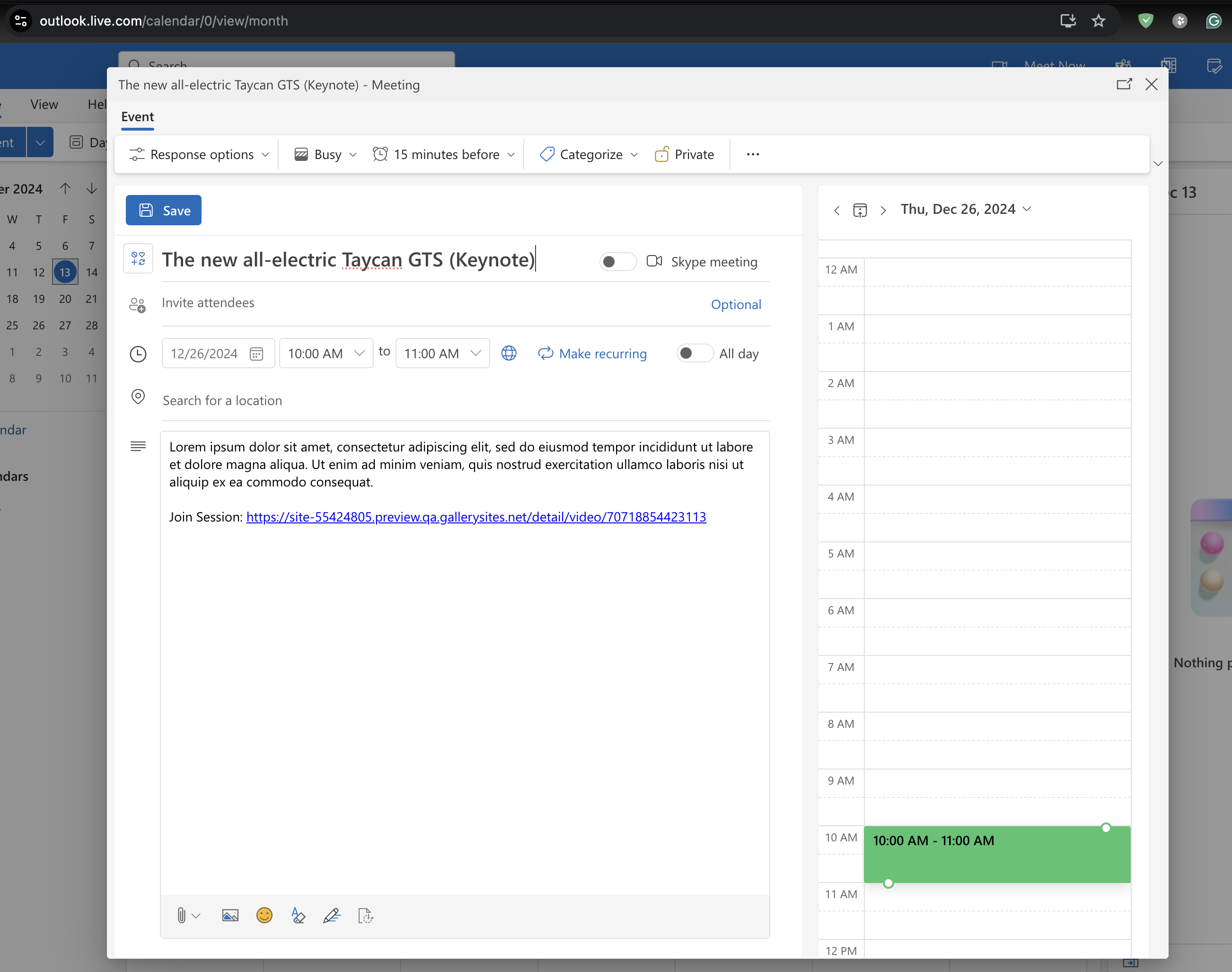
Task: Select day 13 in the mini calendar
Action: (x=65, y=272)
